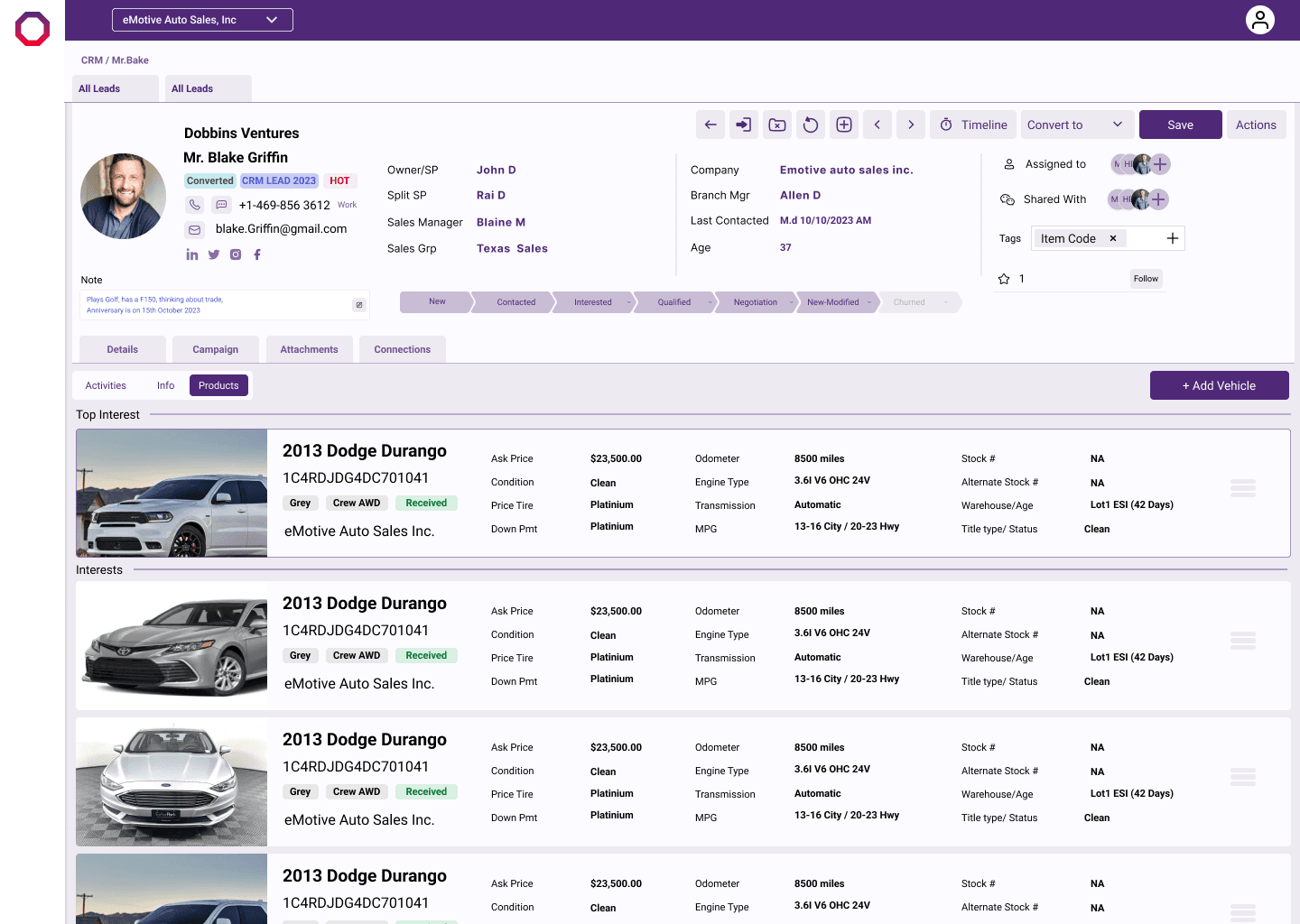
Task: Remove the Item Code tag
Action: pos(1113,238)
